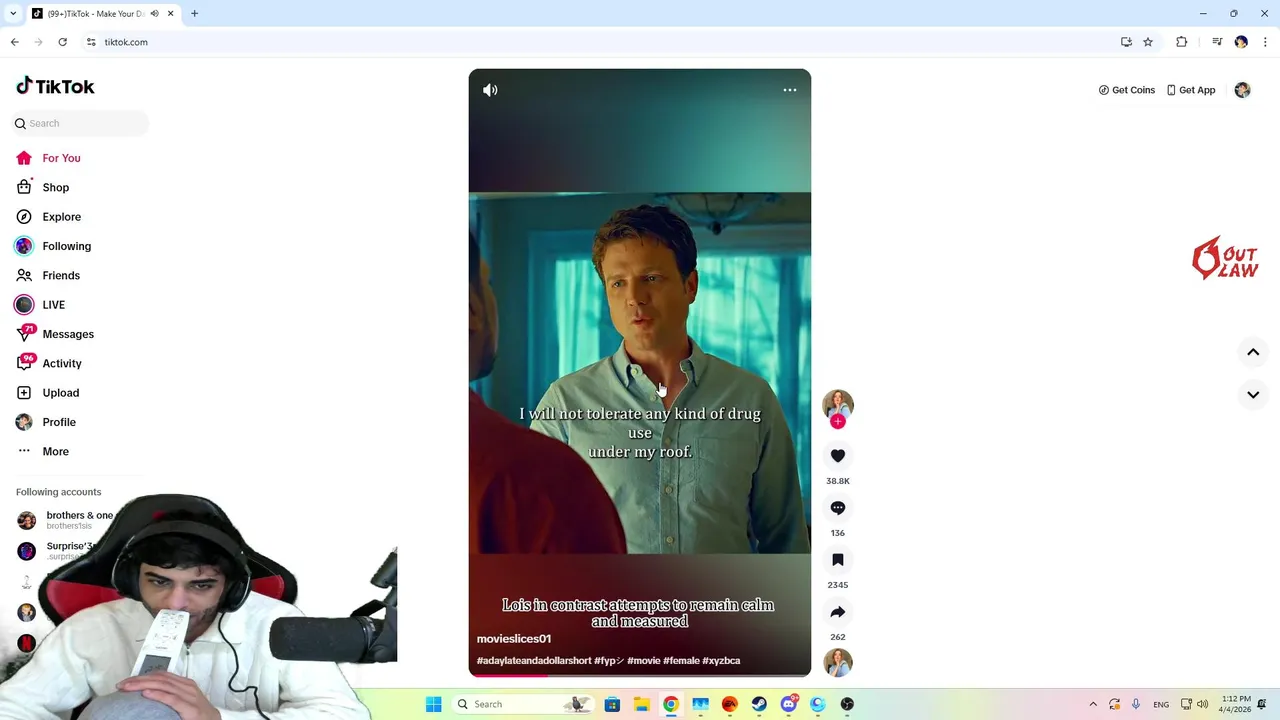The image size is (1280, 720).
Task: Open the media controls icon in Chrome
Action: 1217,42
